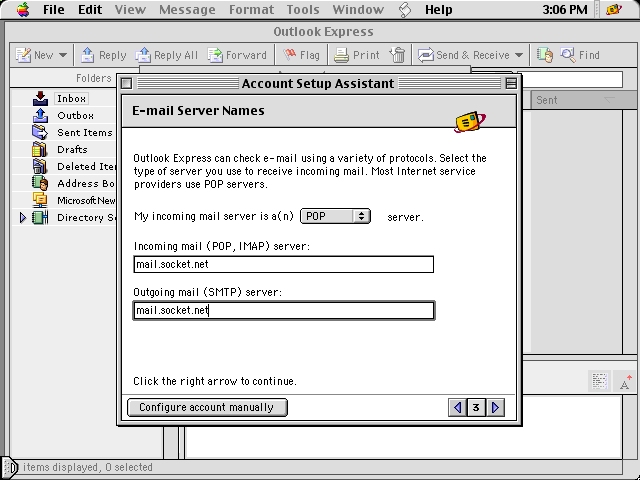This screenshot has width=640, height=480.
Task: Select the Sent Items folder
Action: point(84,133)
